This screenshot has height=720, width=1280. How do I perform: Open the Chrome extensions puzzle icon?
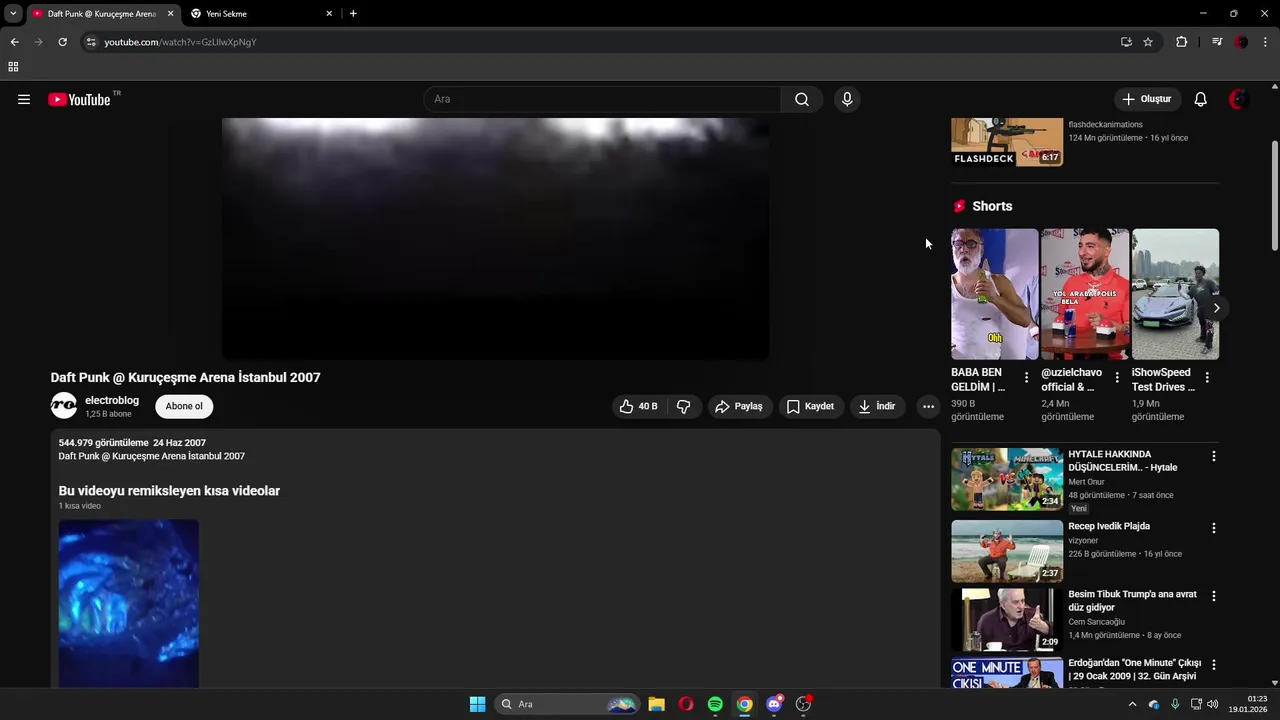[x=1182, y=42]
